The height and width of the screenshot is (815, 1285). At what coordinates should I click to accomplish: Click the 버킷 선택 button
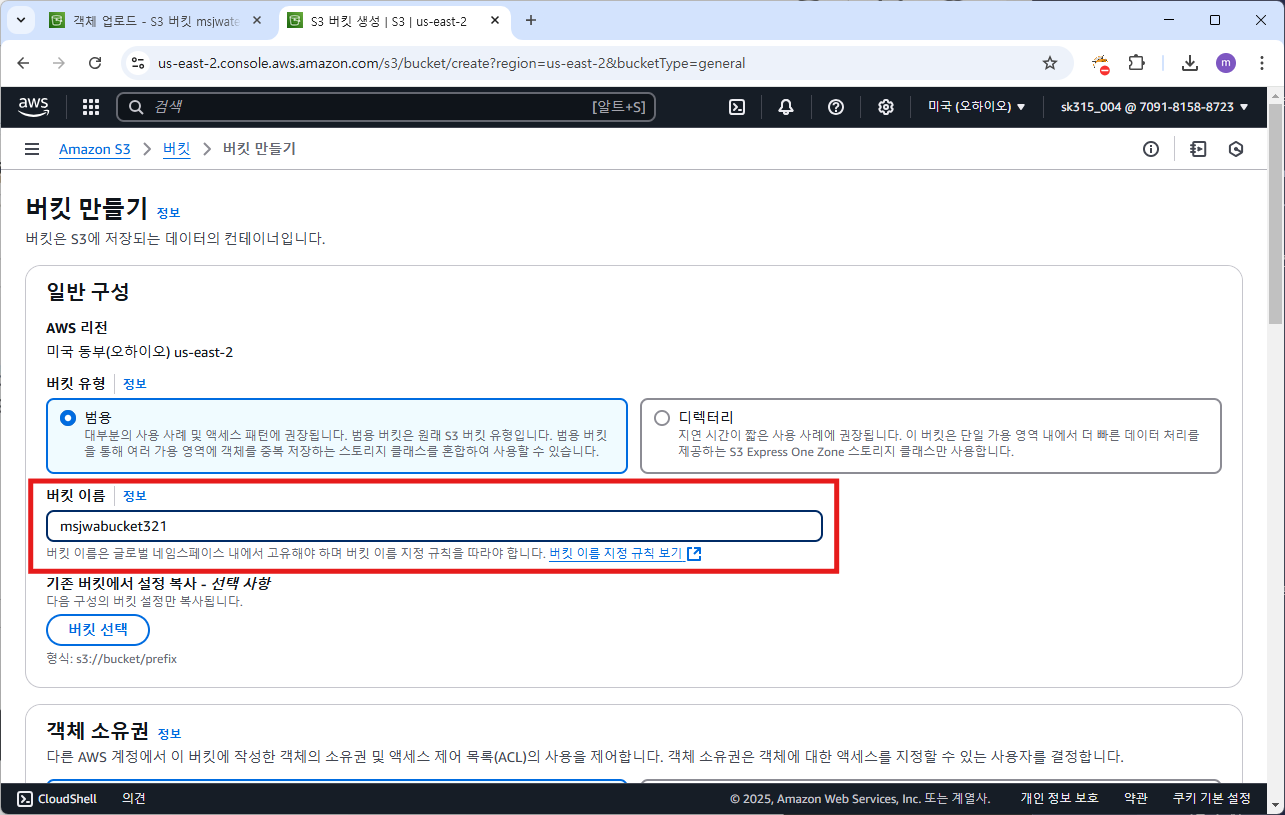pos(98,630)
